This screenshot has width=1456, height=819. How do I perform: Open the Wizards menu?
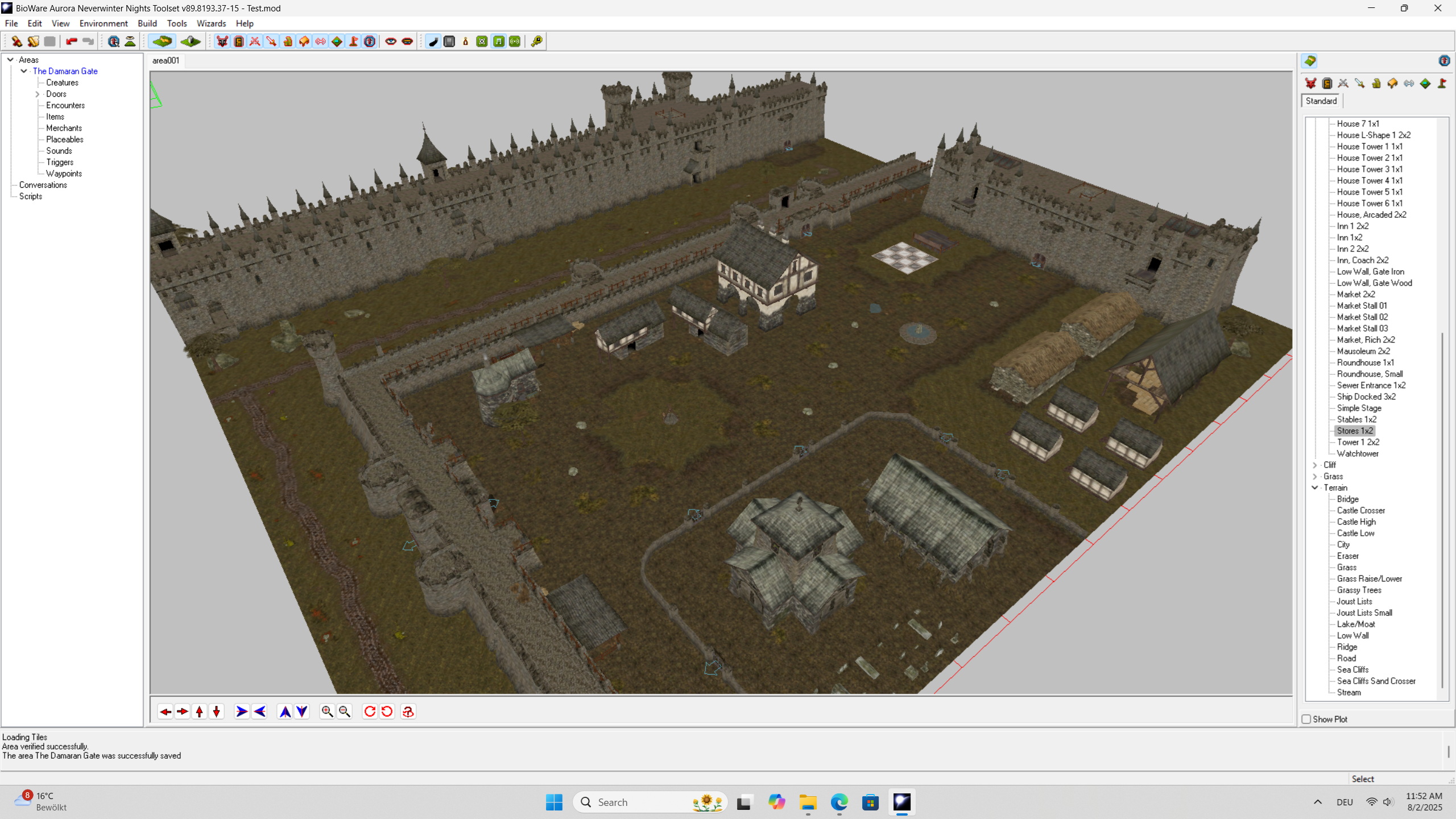[211, 23]
